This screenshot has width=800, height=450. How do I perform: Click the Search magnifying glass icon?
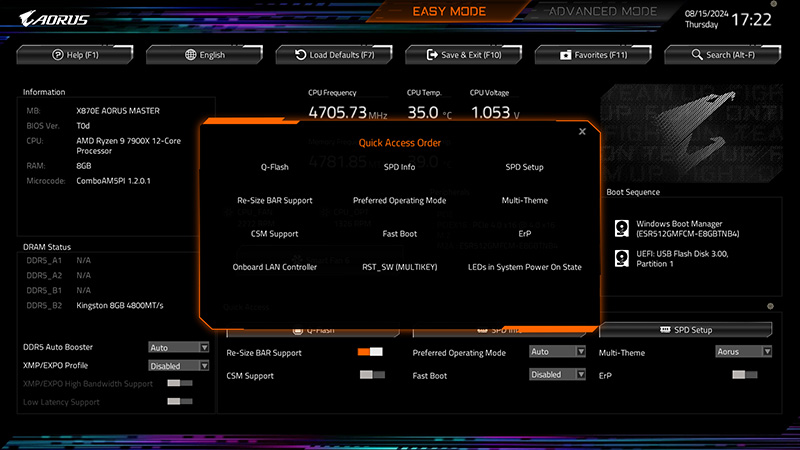tap(697, 55)
